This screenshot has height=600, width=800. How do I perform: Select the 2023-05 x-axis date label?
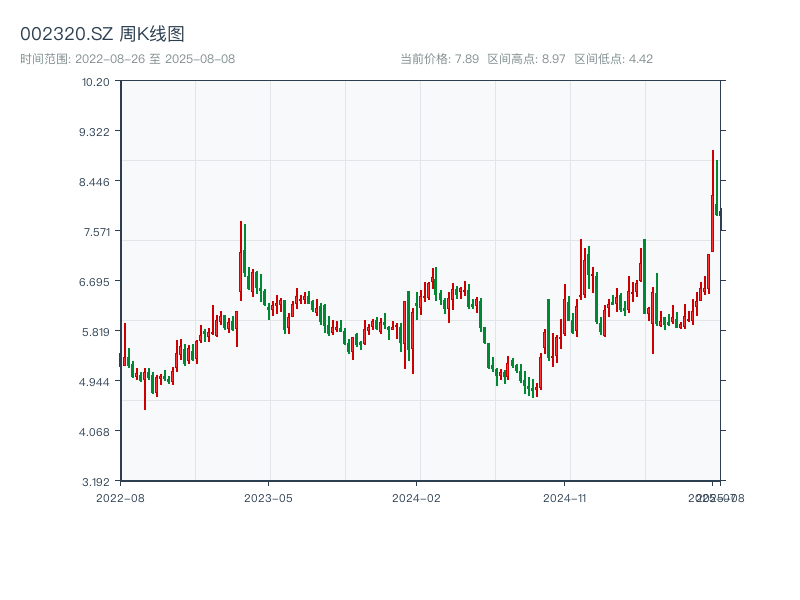[x=268, y=497]
